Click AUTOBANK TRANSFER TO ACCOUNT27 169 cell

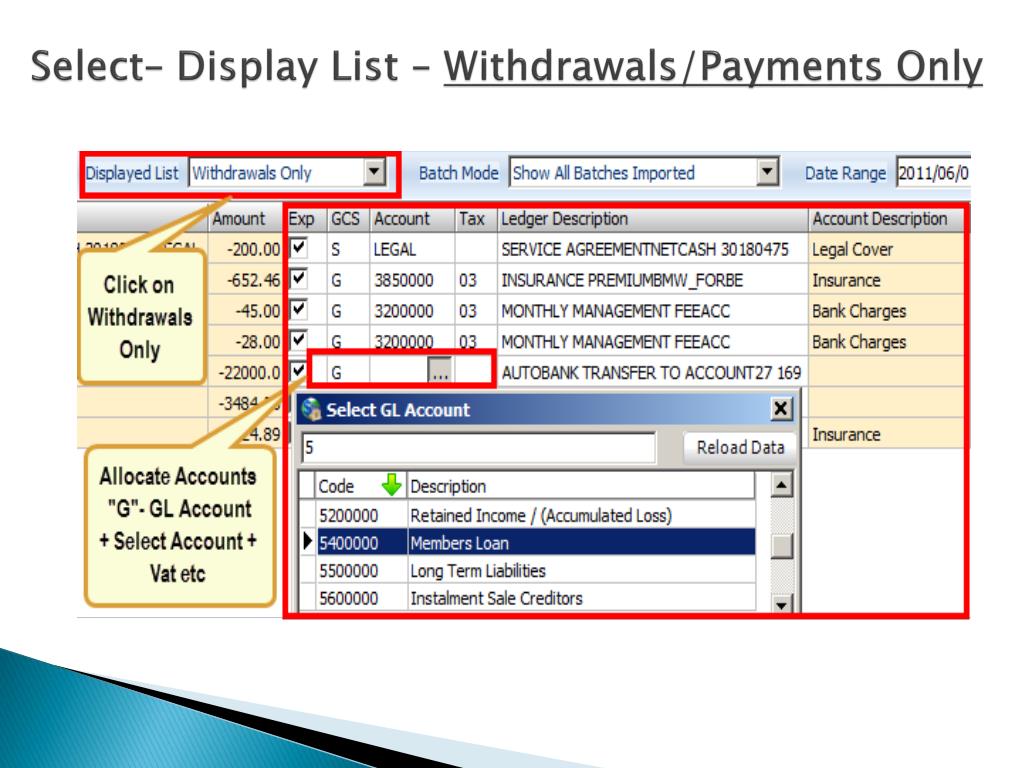coord(652,372)
